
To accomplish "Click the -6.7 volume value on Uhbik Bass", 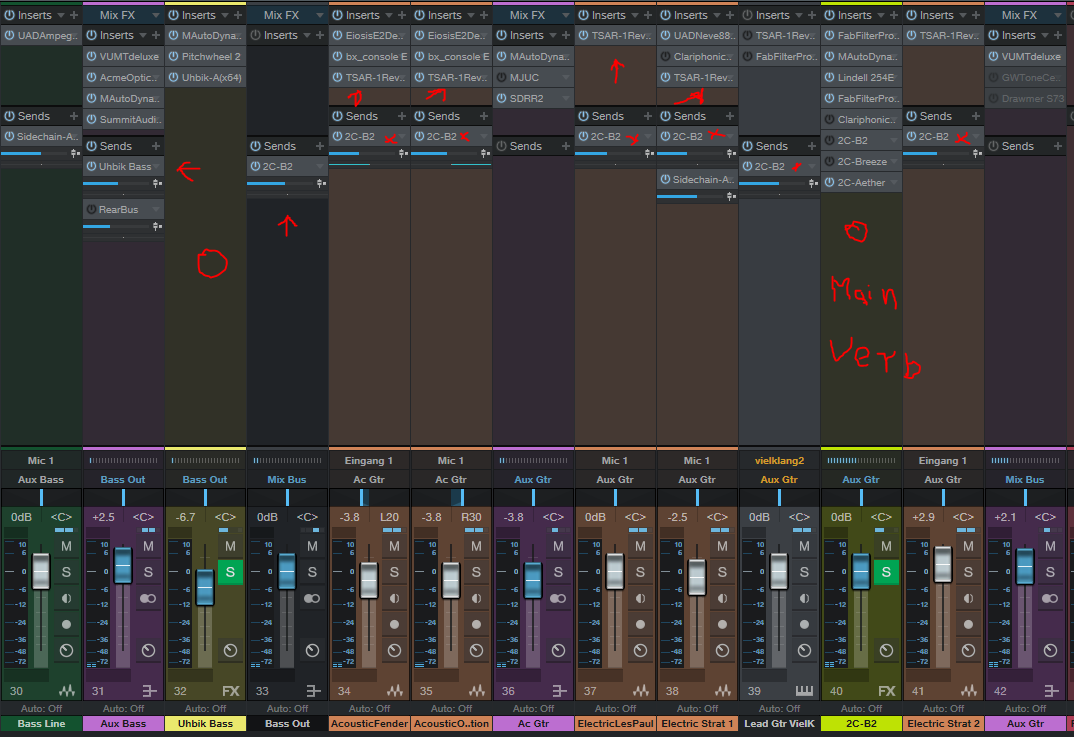I will pyautogui.click(x=186, y=517).
